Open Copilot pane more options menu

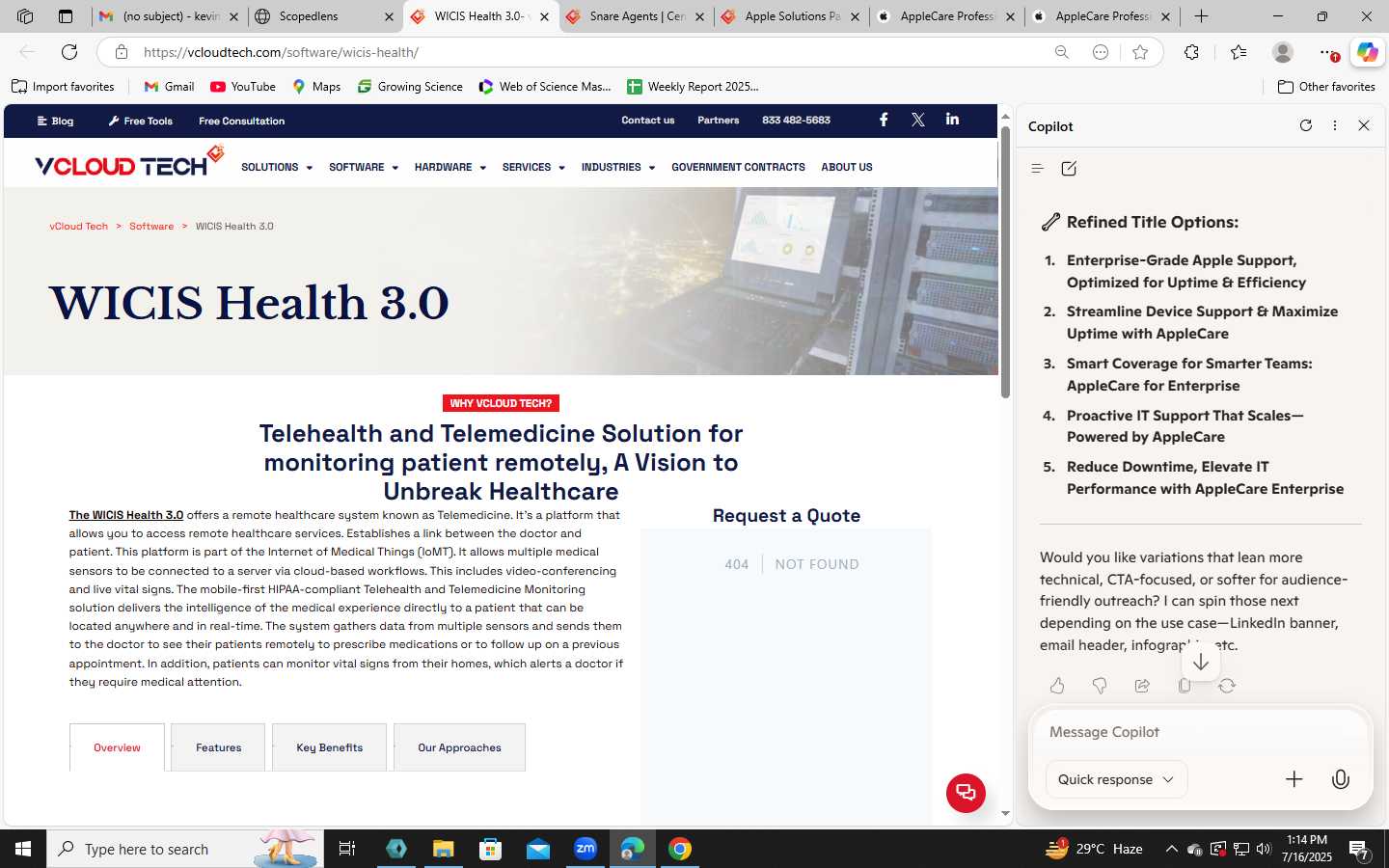1335,125
